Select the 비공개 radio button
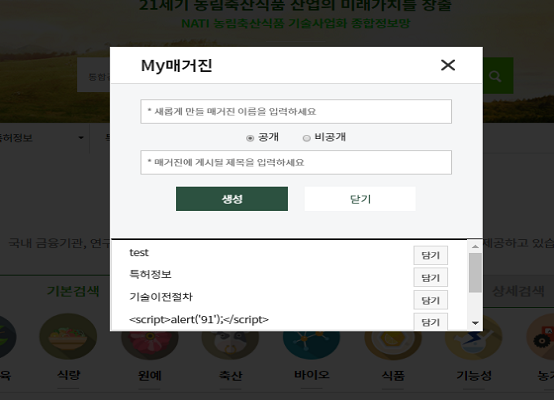554x400 pixels. click(306, 138)
